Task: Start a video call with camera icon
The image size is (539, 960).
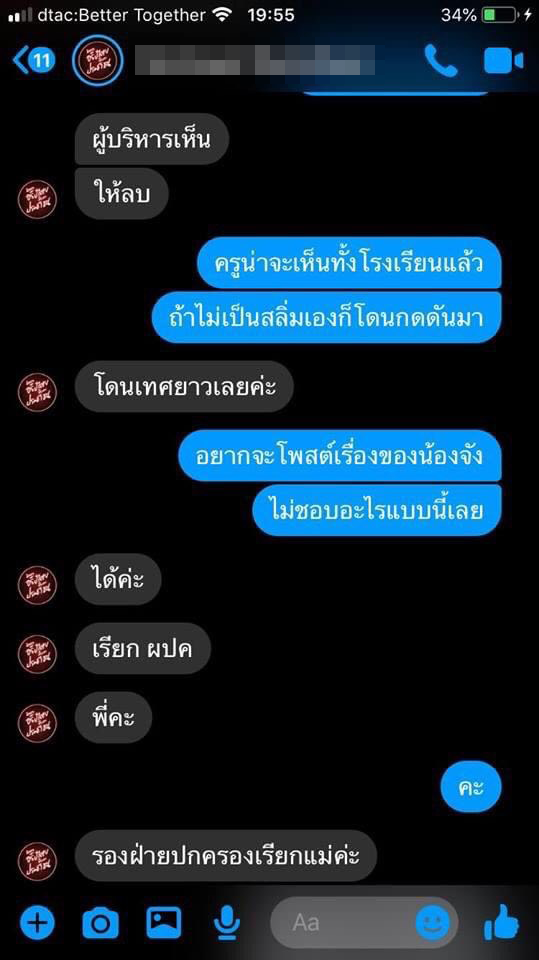Action: [x=503, y=61]
